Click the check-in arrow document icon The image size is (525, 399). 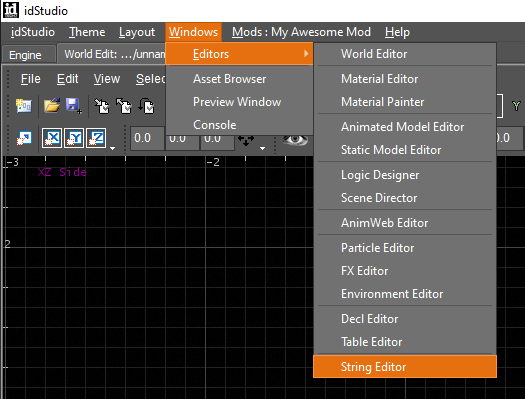(x=102, y=106)
